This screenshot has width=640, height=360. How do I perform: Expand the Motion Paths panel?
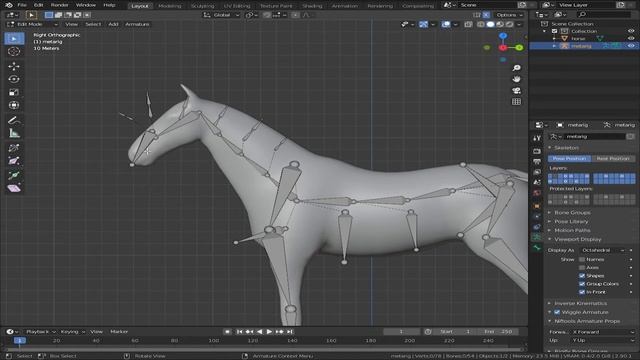pyautogui.click(x=572, y=231)
